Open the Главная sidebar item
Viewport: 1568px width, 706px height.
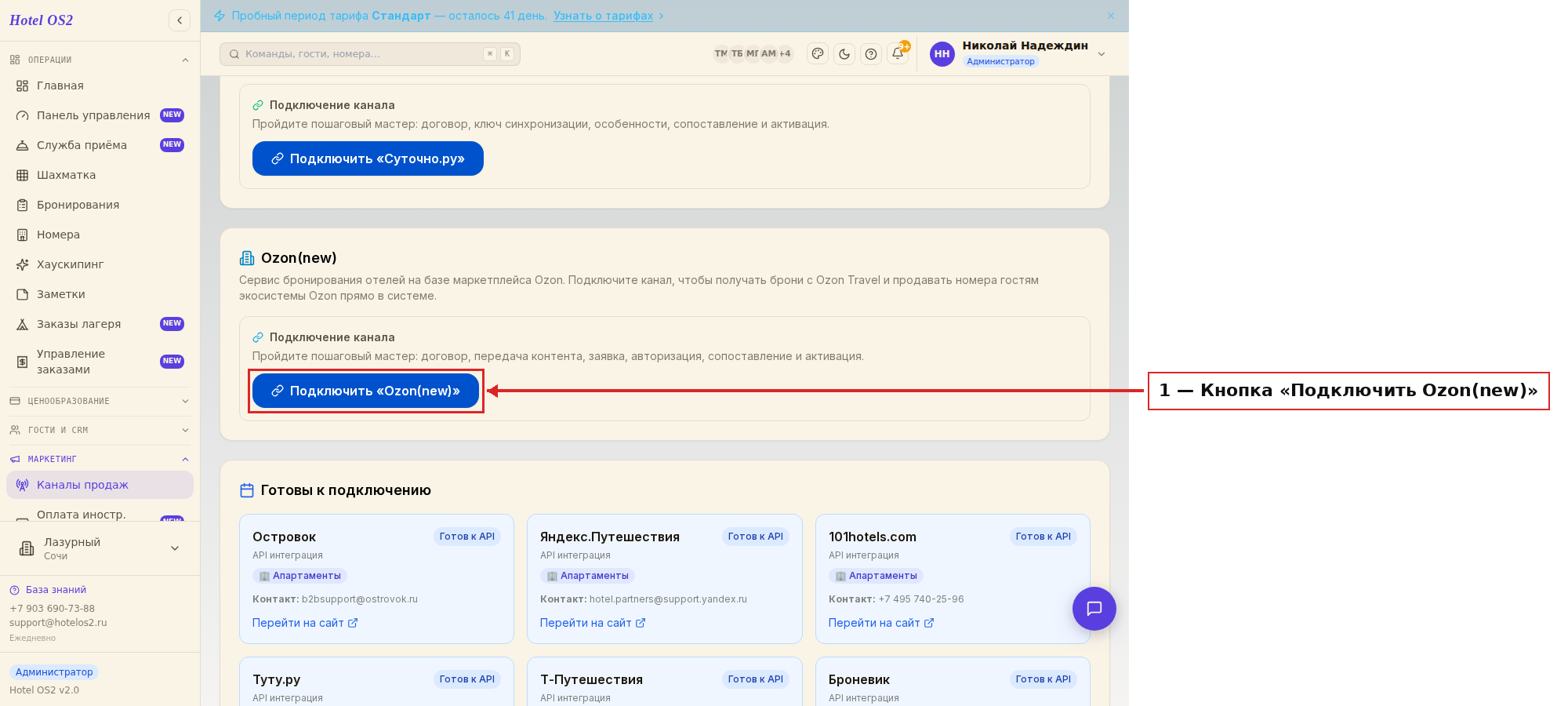coord(100,86)
